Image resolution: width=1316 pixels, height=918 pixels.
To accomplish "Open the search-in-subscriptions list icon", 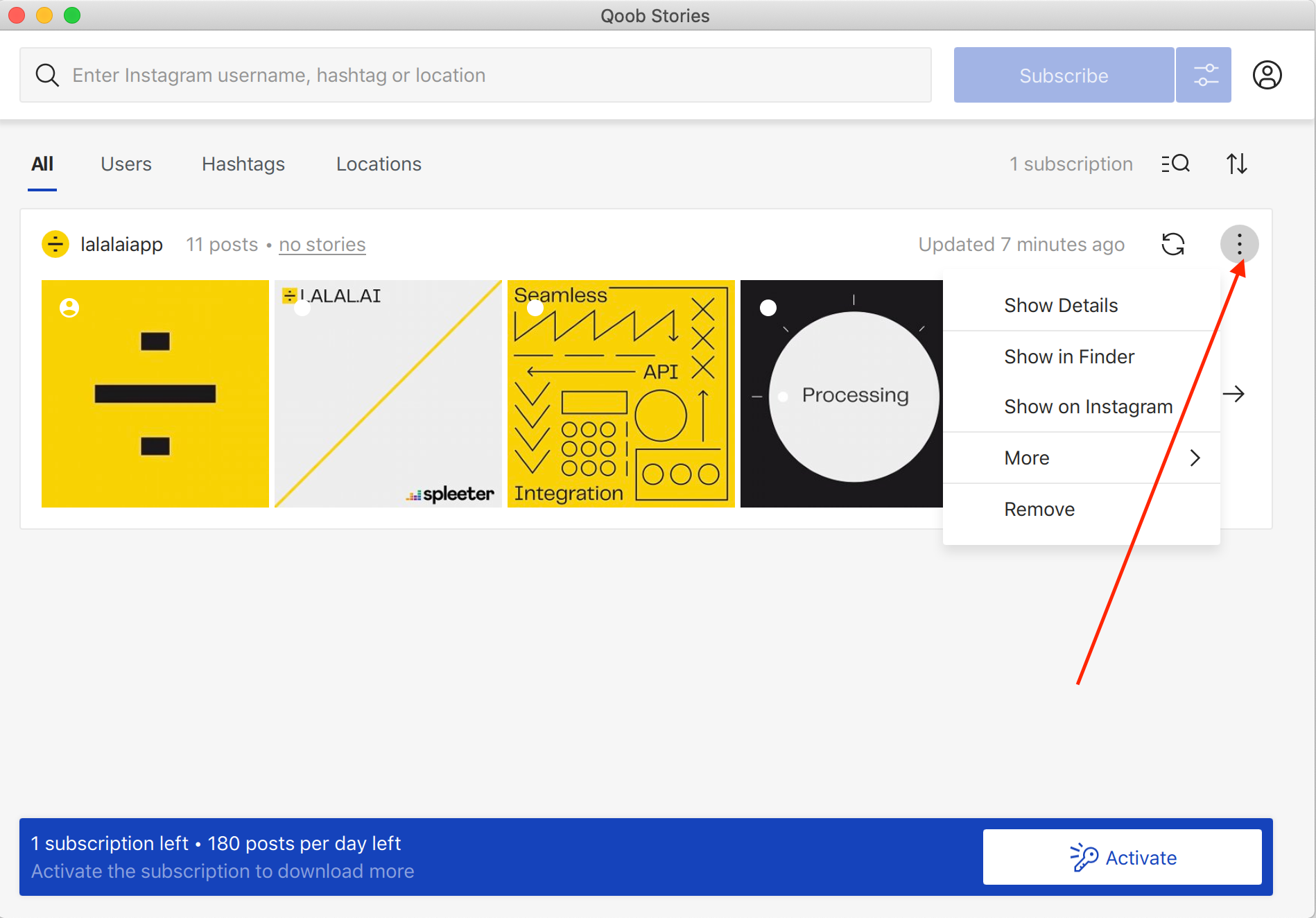I will click(1175, 164).
